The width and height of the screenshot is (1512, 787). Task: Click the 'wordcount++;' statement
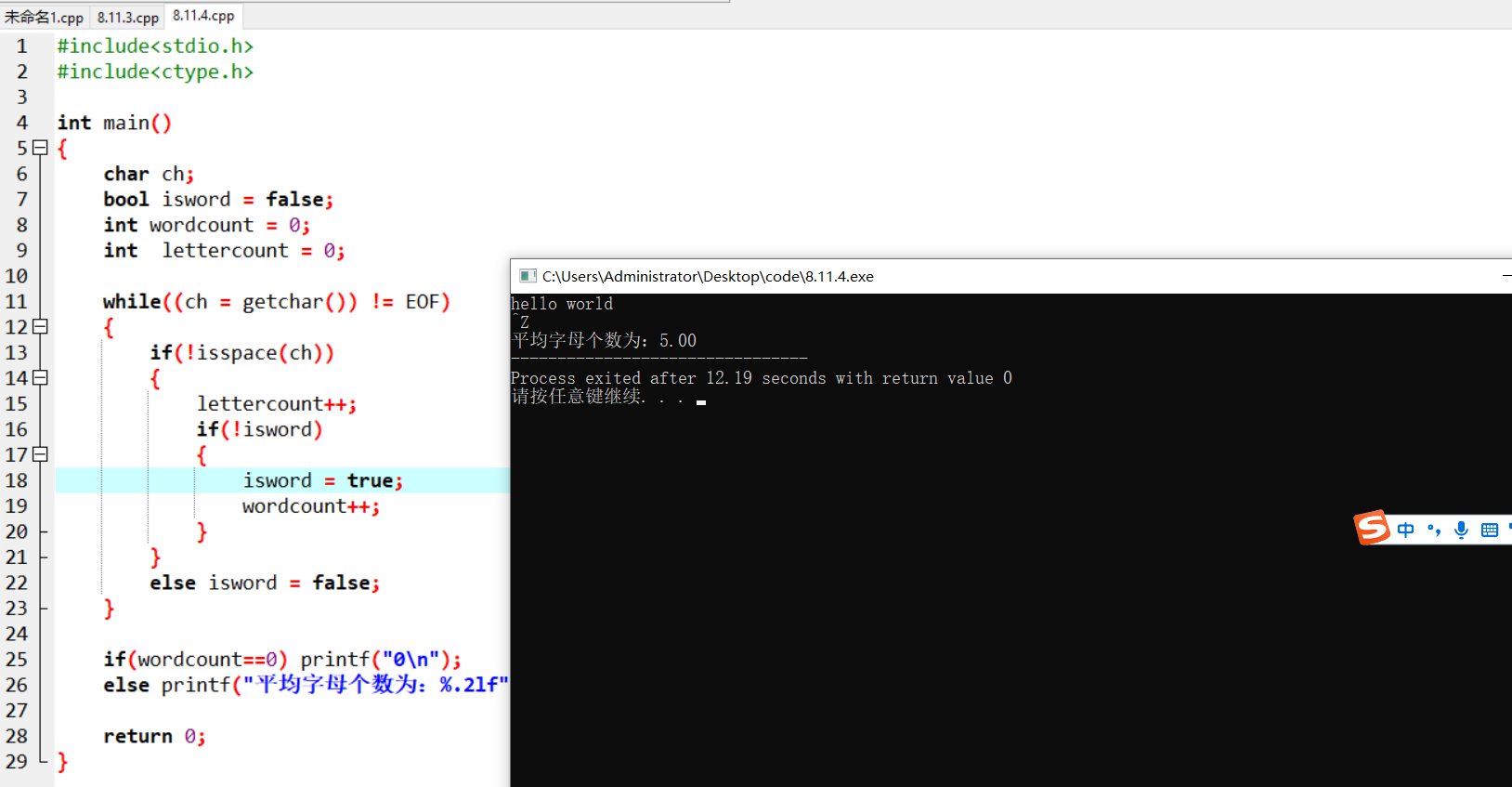tap(311, 505)
